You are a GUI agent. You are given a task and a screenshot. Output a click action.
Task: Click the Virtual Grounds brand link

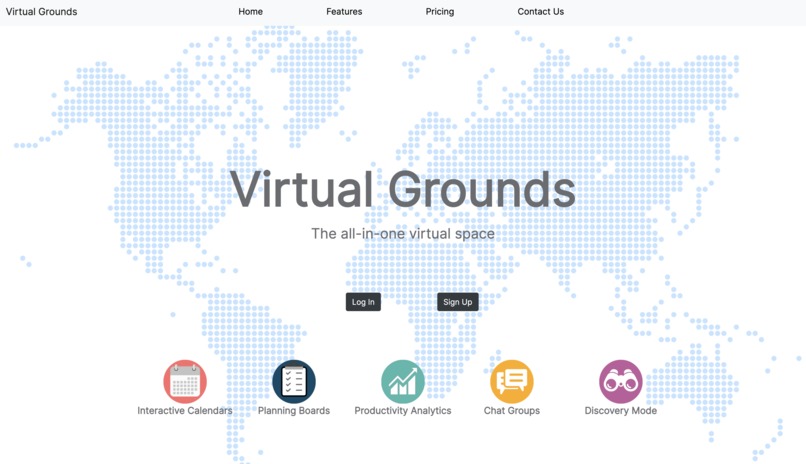[x=41, y=11]
